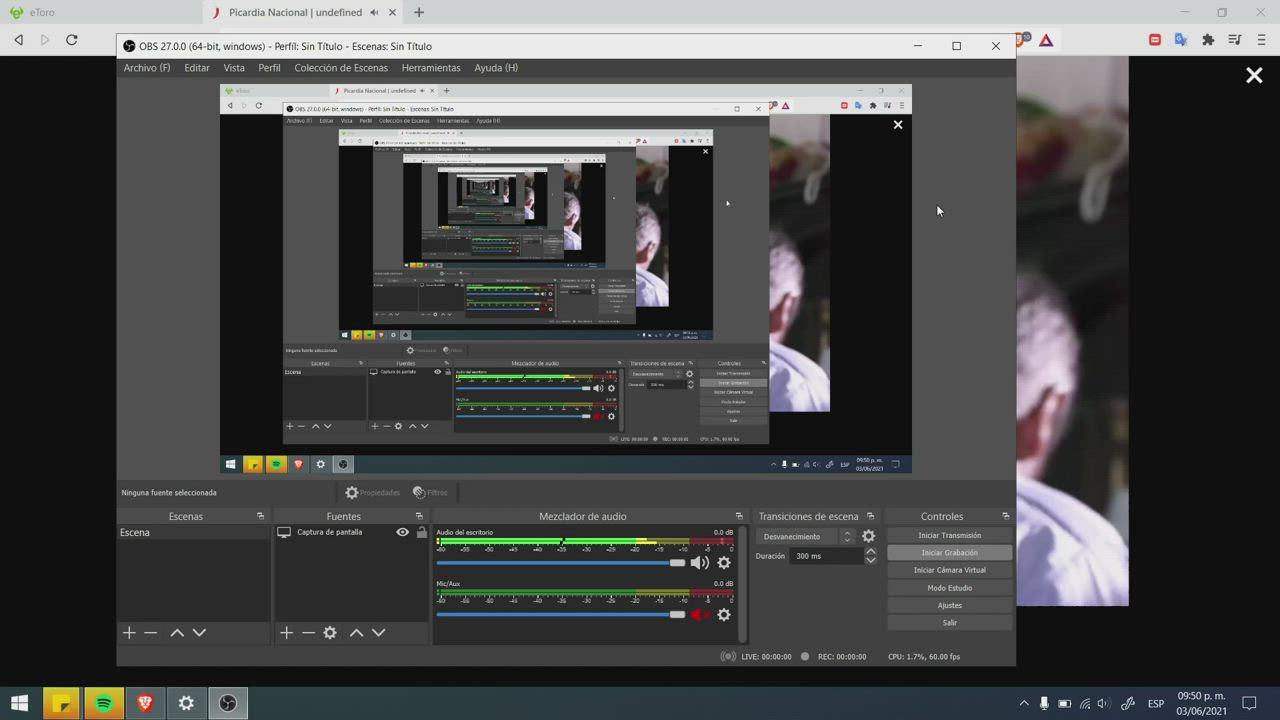This screenshot has width=1280, height=720.
Task: Open the Windows notification center
Action: pos(1249,703)
